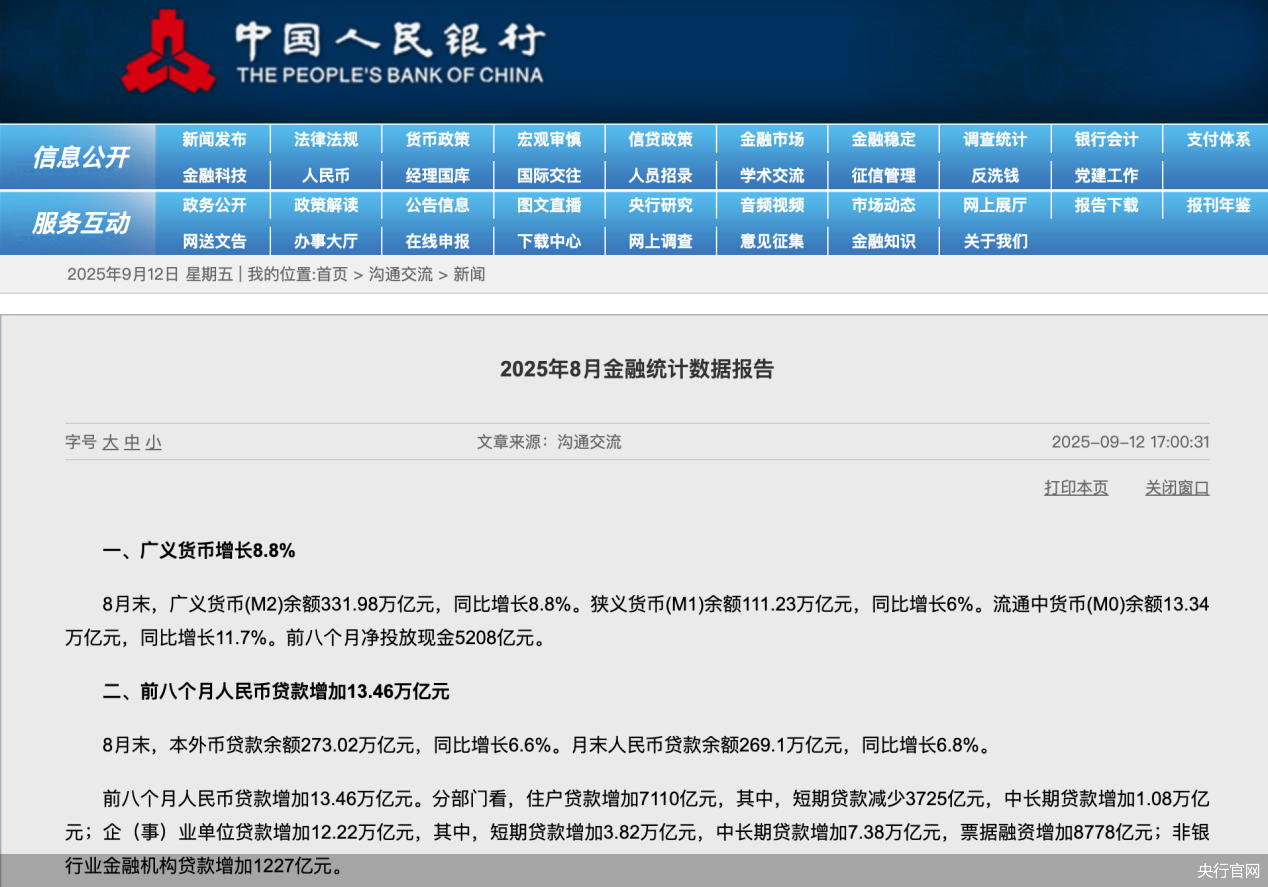Viewport: 1268px width, 887px height.
Task: Click 关闭窗口 to close window
Action: click(x=1177, y=488)
